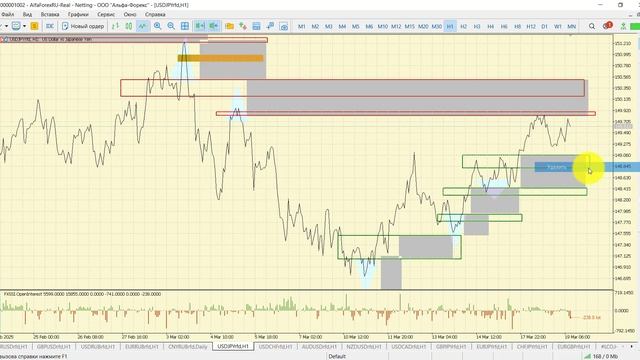The image size is (640, 360).
Task: Select M30 timeframe
Action: (436, 26)
